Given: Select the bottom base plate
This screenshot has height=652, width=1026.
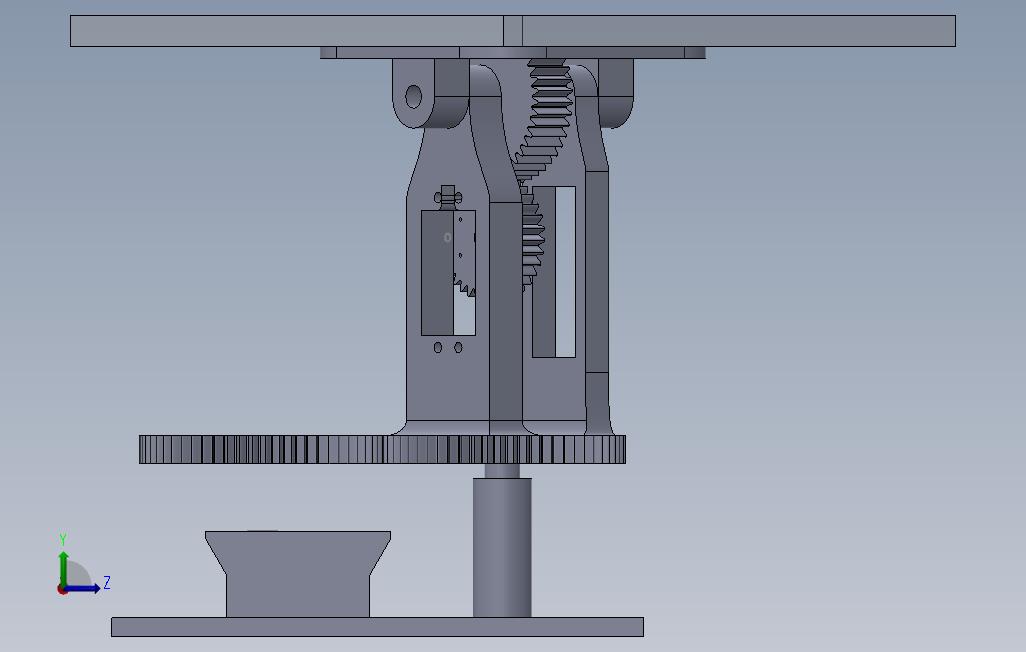Looking at the screenshot, I should click(377, 626).
